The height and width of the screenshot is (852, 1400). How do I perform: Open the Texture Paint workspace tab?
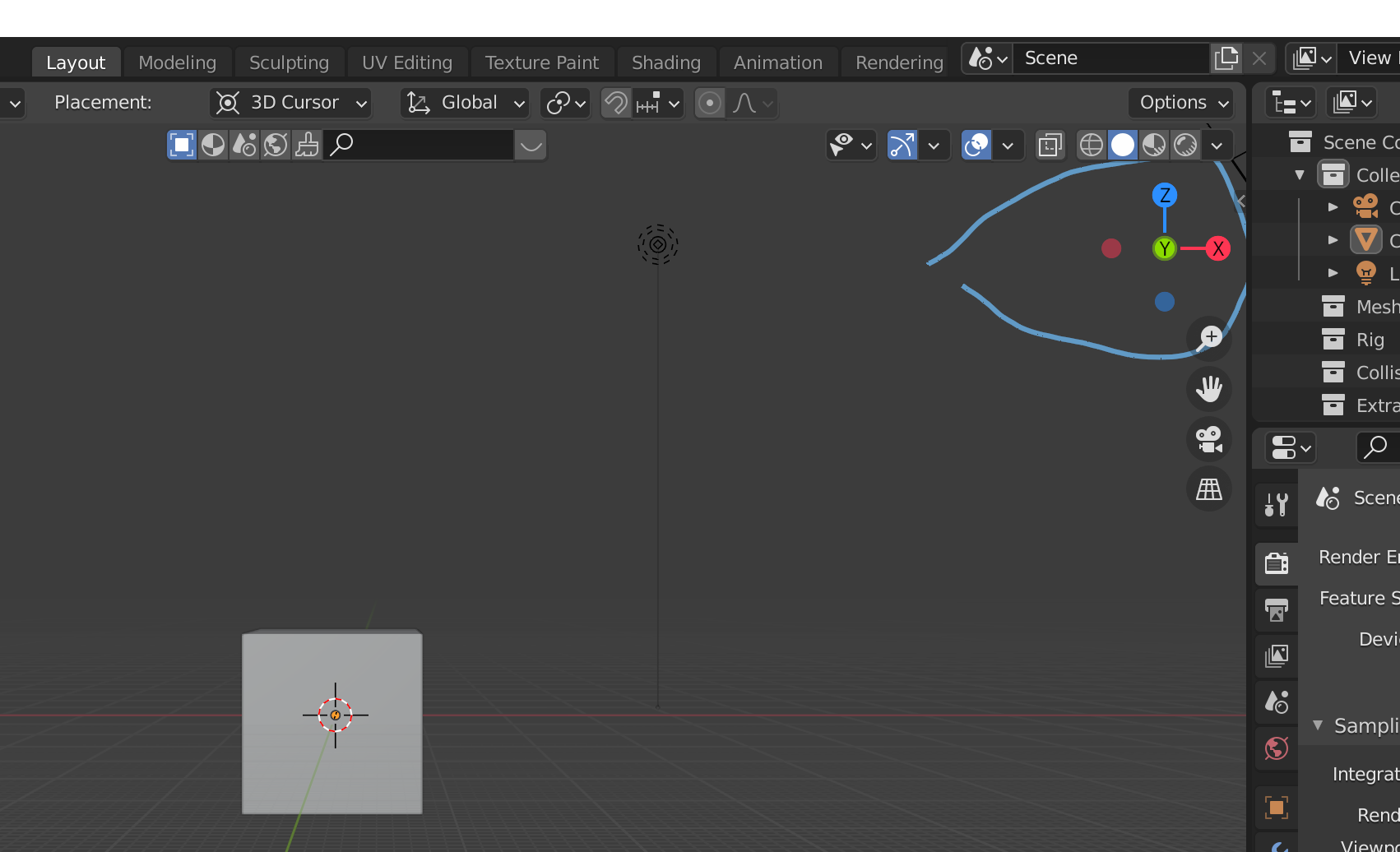coord(541,63)
